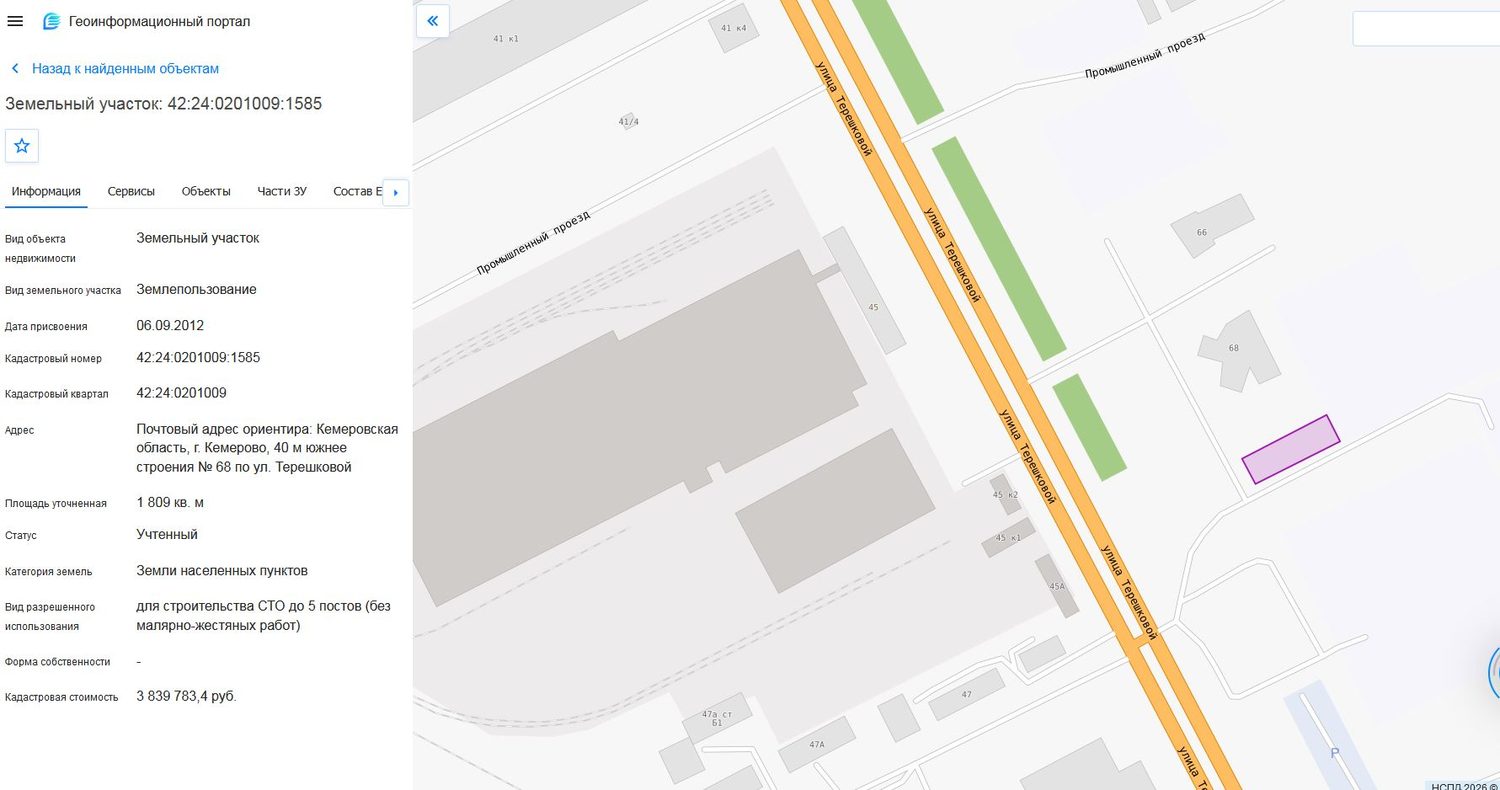Click the address text starting Почтовый адрес ориентира
The image size is (1500, 790).
(x=267, y=448)
